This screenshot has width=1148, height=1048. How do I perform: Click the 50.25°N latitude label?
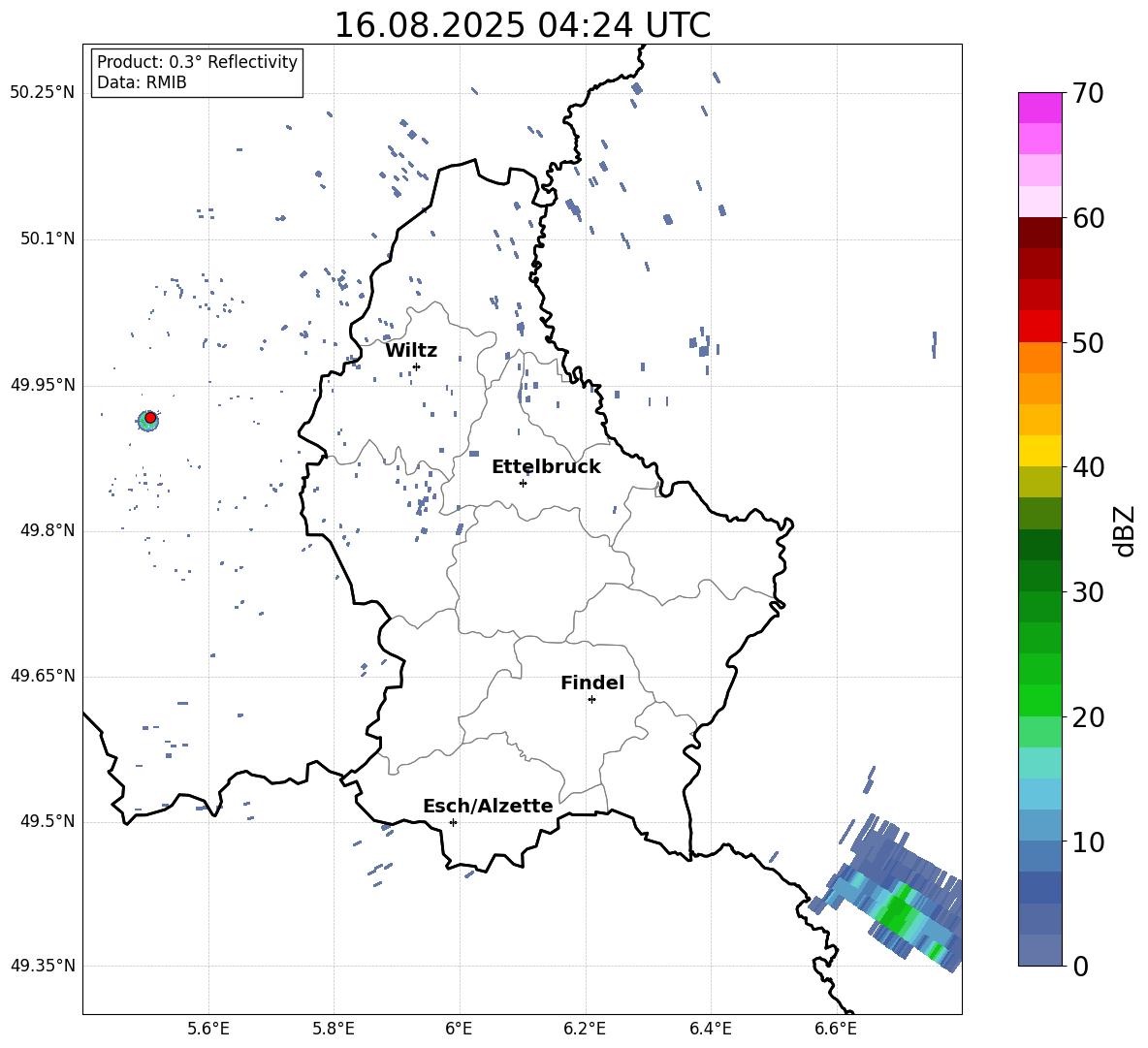tap(43, 93)
